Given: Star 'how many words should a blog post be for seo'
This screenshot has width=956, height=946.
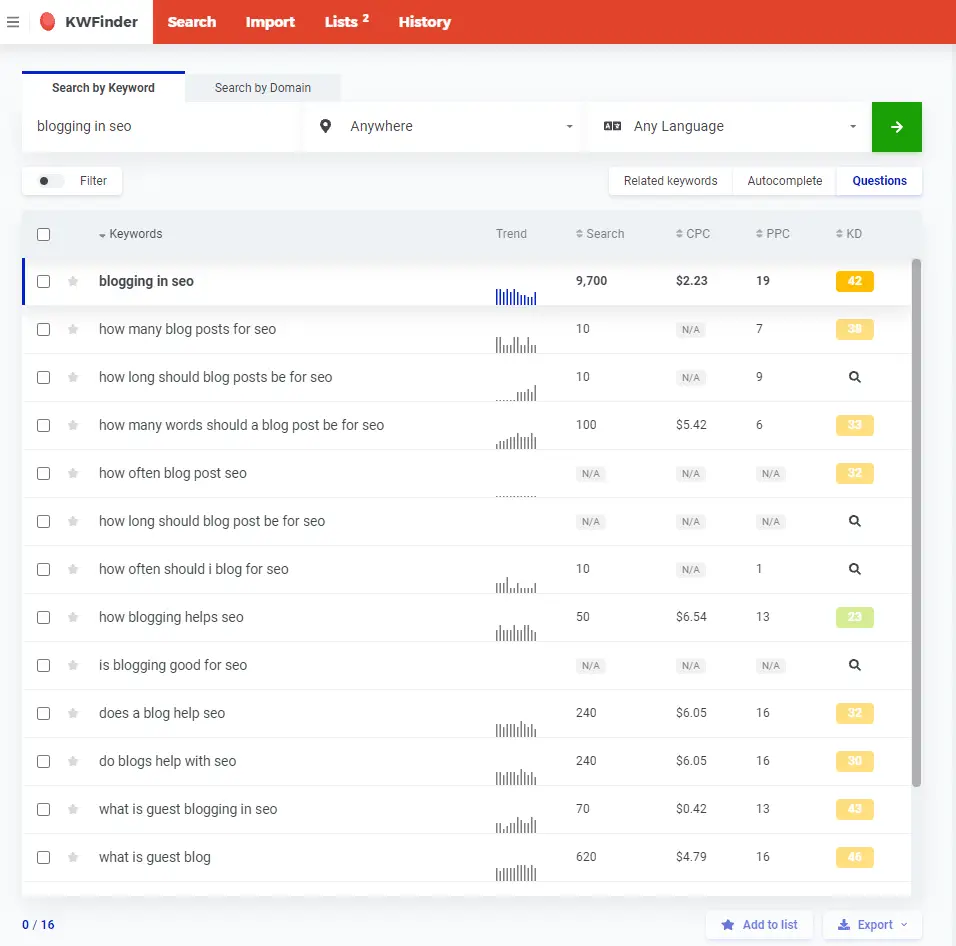Looking at the screenshot, I should (73, 425).
